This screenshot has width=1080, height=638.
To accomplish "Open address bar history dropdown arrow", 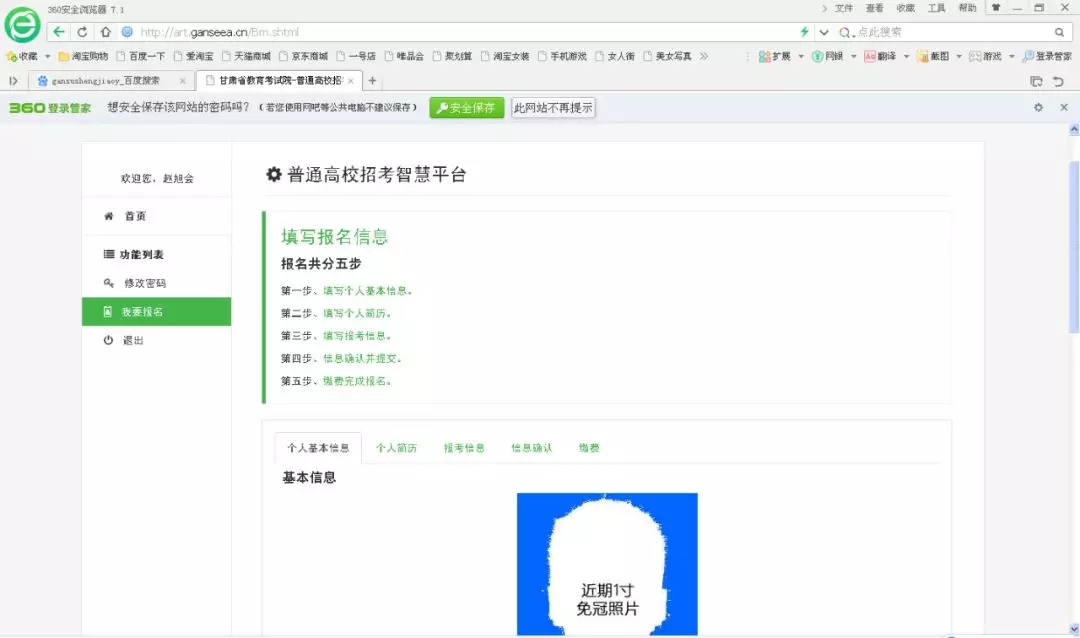I will tap(824, 32).
